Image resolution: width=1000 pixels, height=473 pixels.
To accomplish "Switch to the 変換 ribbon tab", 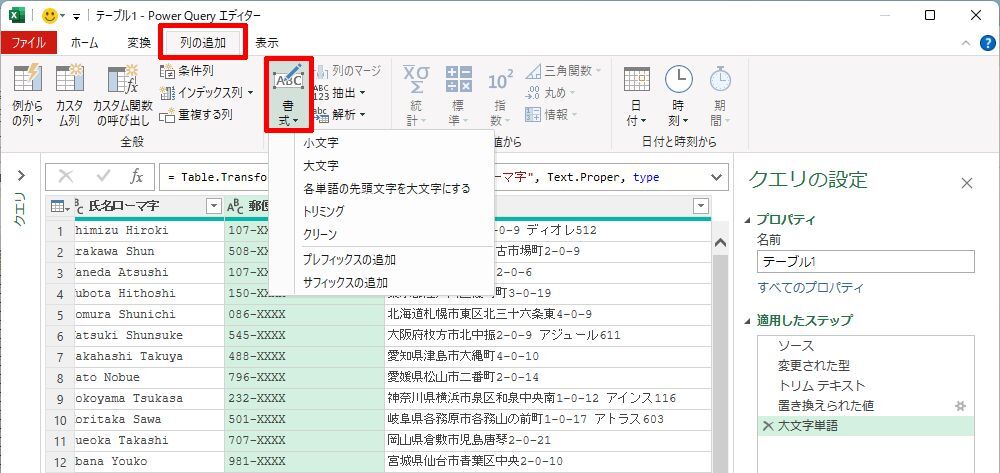I will click(x=139, y=43).
